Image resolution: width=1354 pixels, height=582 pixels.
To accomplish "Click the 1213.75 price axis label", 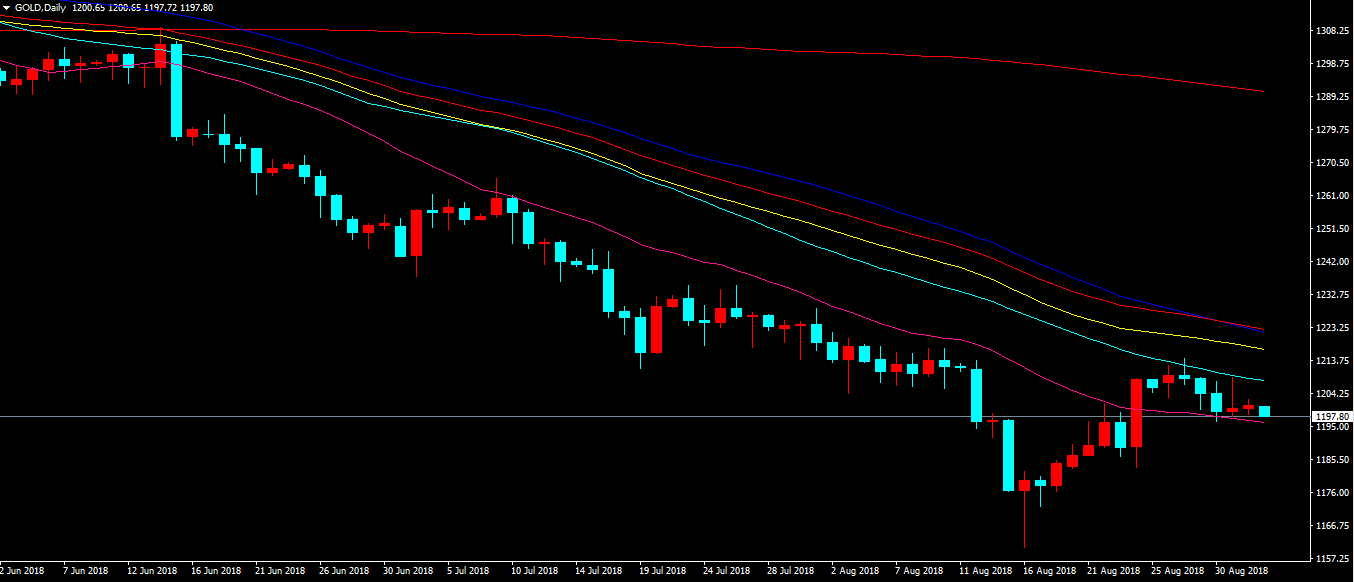I will coord(1333,361).
